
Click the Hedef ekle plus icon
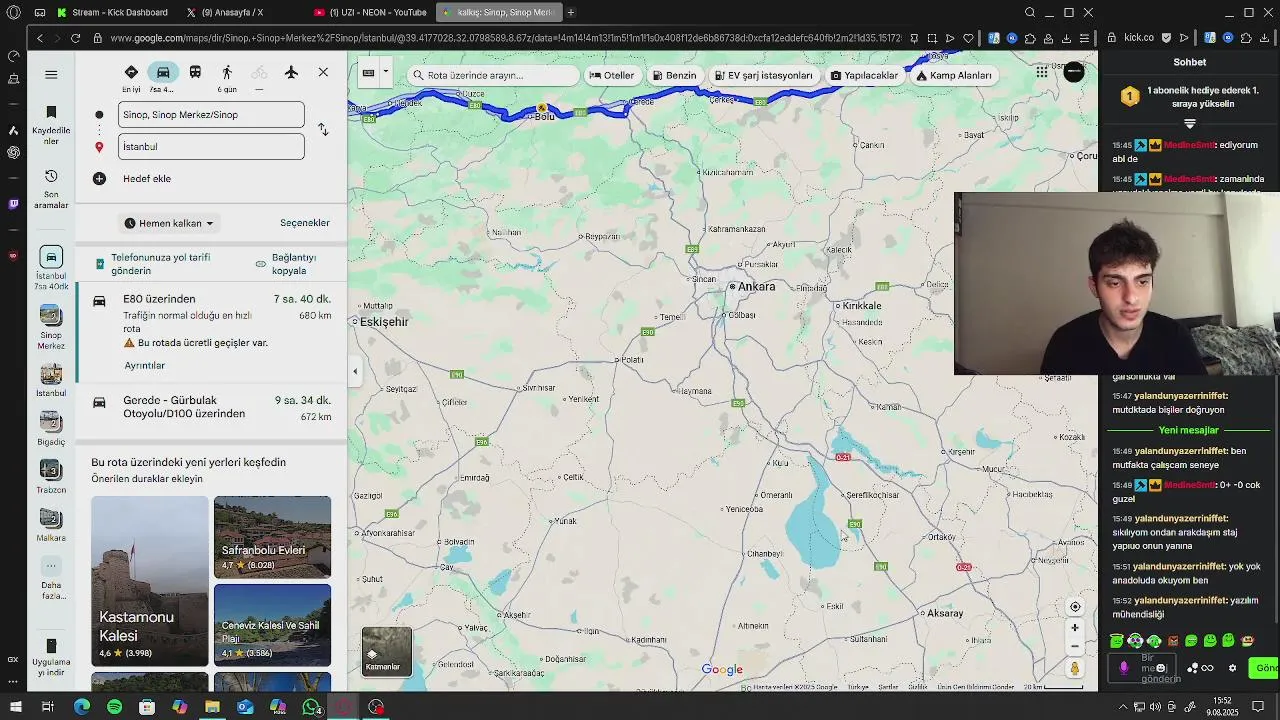pos(99,178)
